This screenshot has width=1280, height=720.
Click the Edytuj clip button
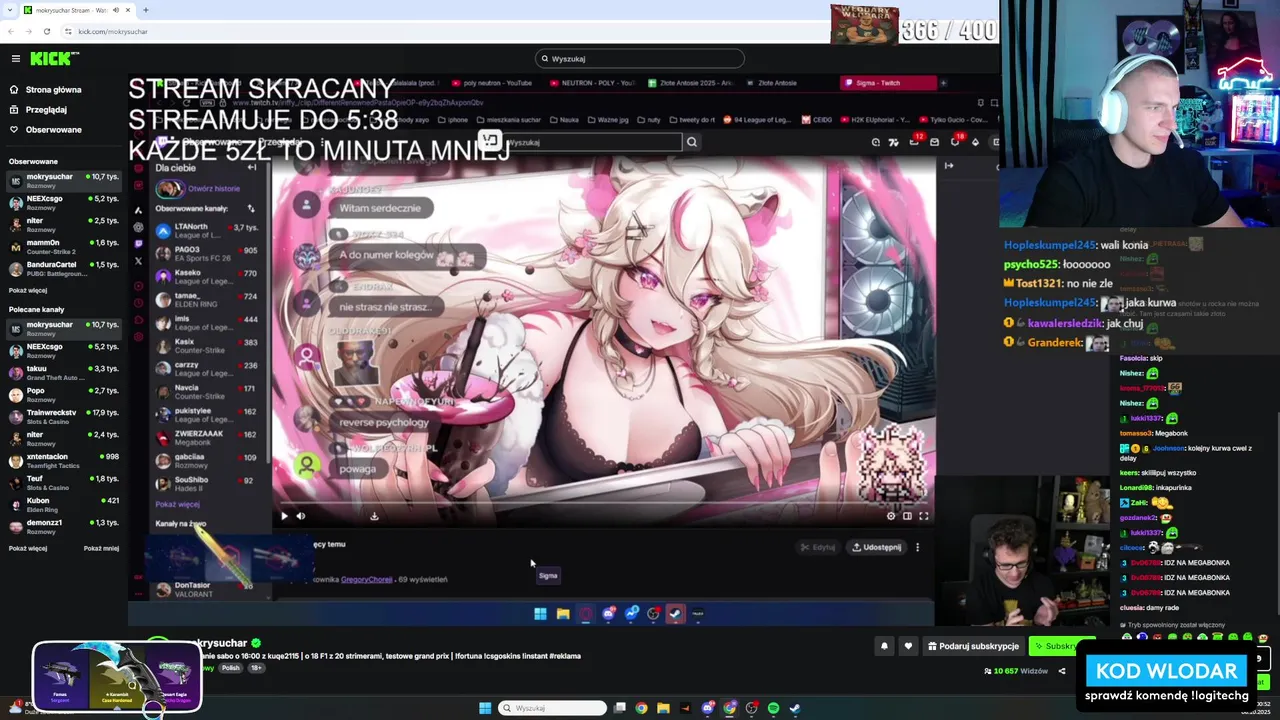[x=817, y=548]
